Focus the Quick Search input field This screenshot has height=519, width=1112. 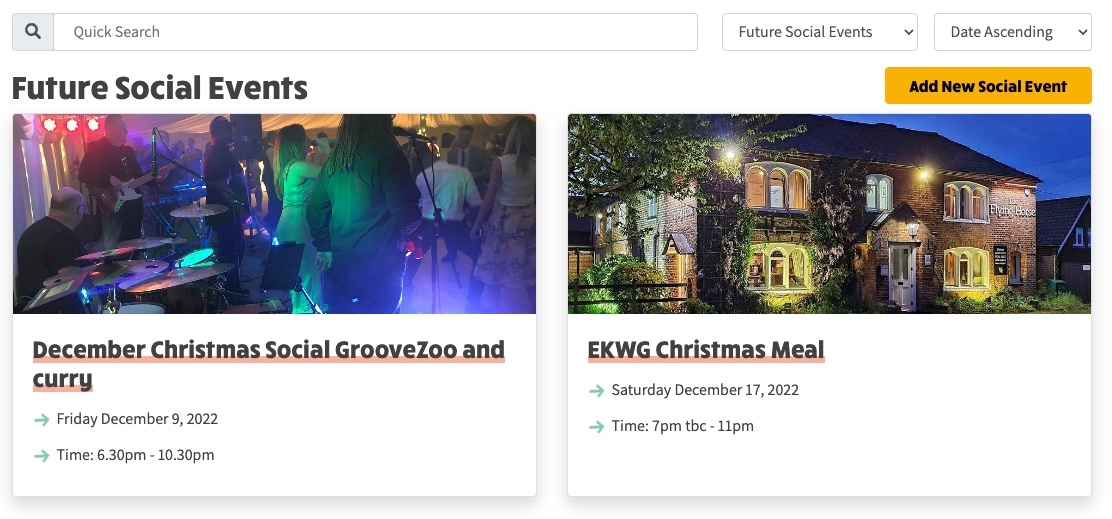375,32
